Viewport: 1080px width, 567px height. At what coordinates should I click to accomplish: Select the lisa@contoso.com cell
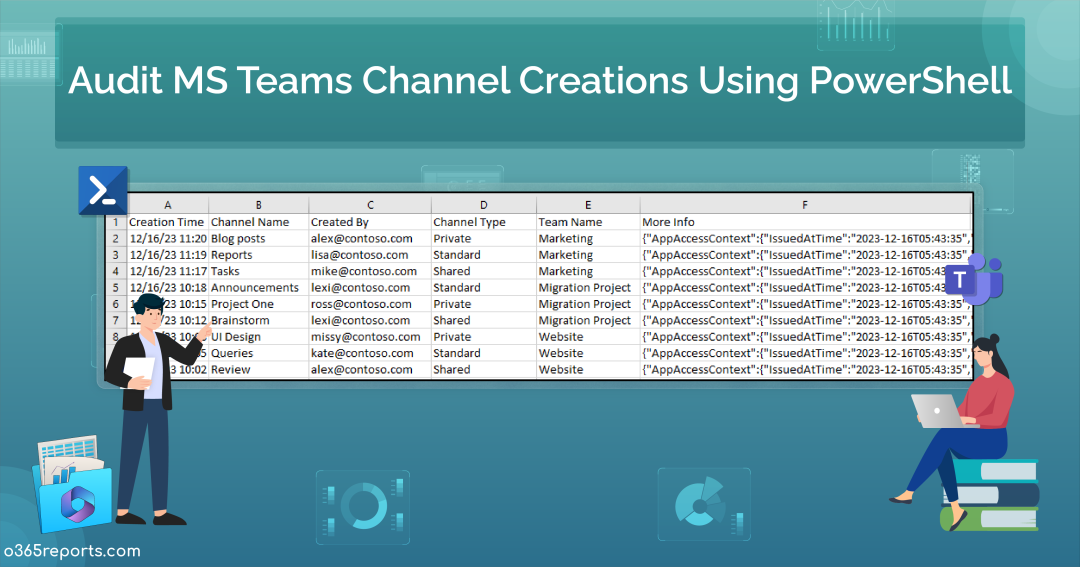[370, 255]
